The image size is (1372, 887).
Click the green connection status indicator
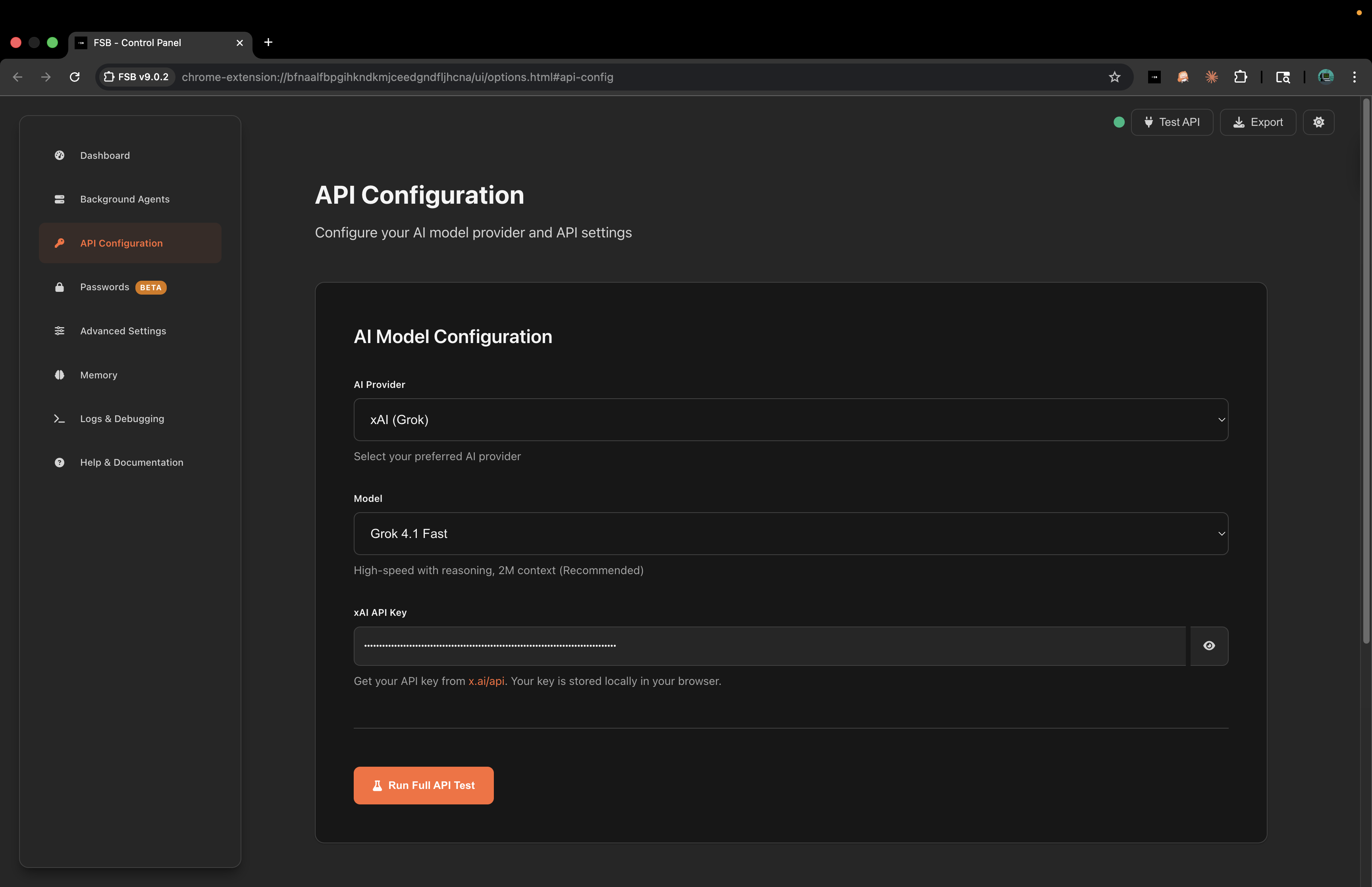[1119, 122]
